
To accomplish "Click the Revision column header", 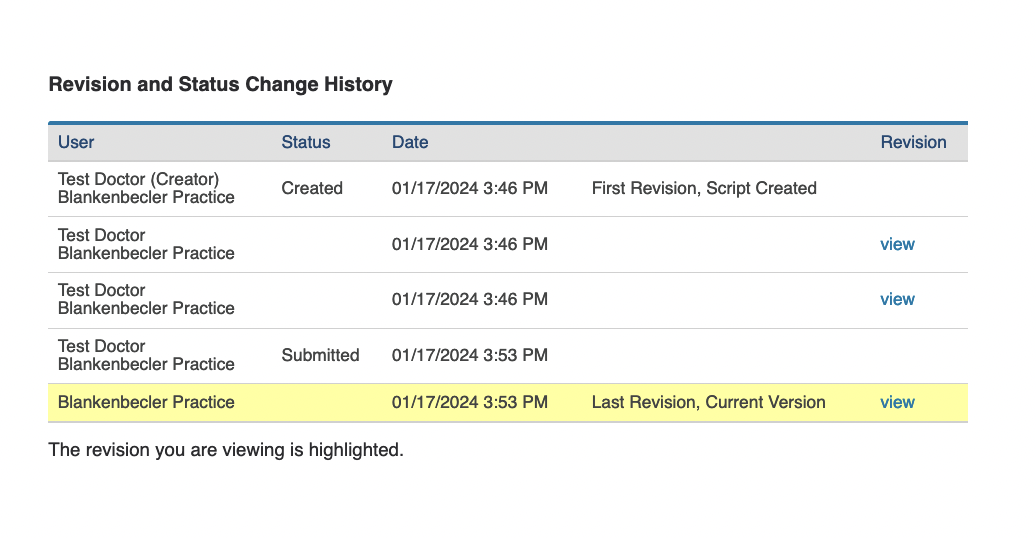I will (x=913, y=142).
